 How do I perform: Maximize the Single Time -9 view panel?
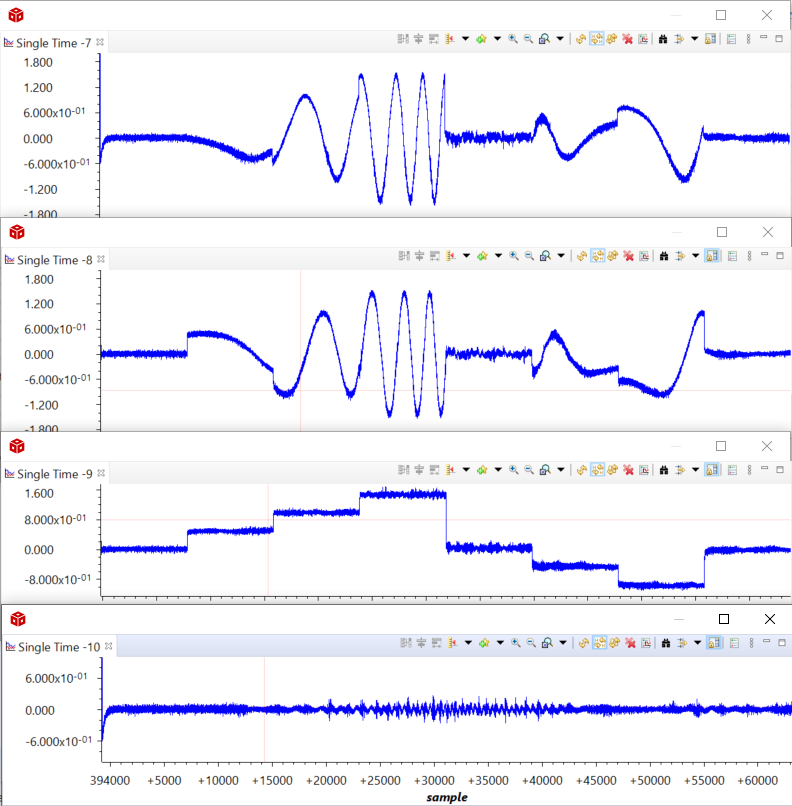[780, 469]
